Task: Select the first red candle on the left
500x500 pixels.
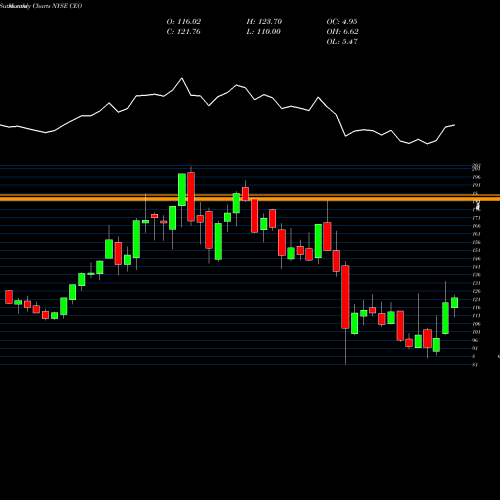Action: (9, 297)
